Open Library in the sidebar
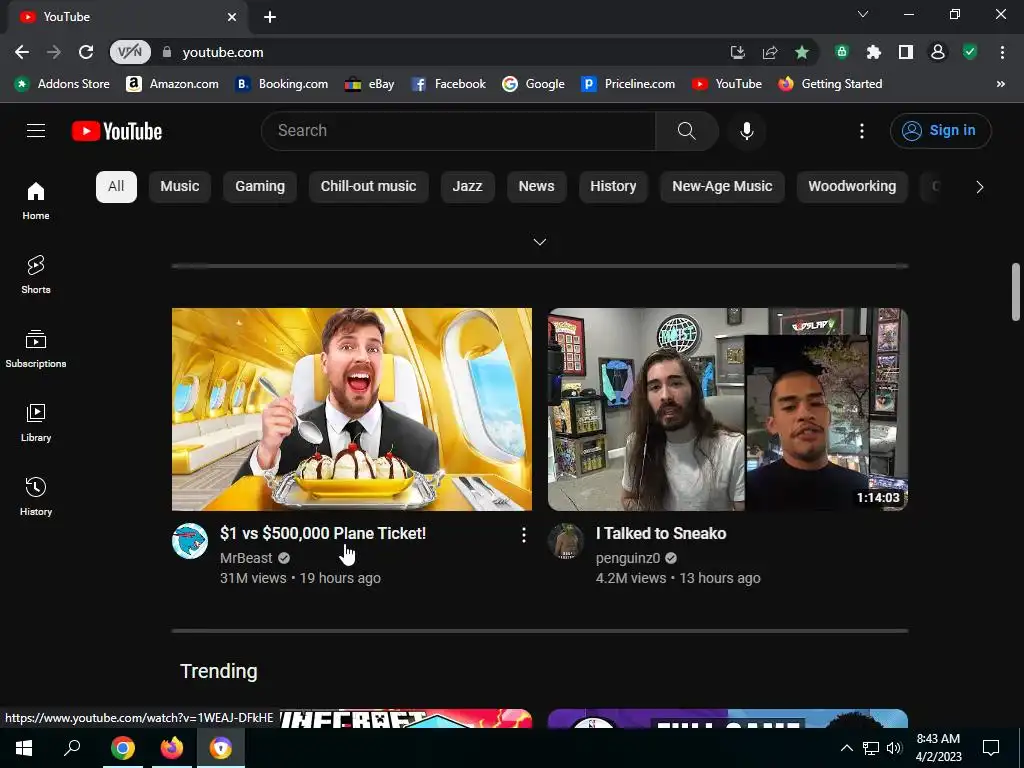Viewport: 1024px width, 768px height. [x=36, y=423]
